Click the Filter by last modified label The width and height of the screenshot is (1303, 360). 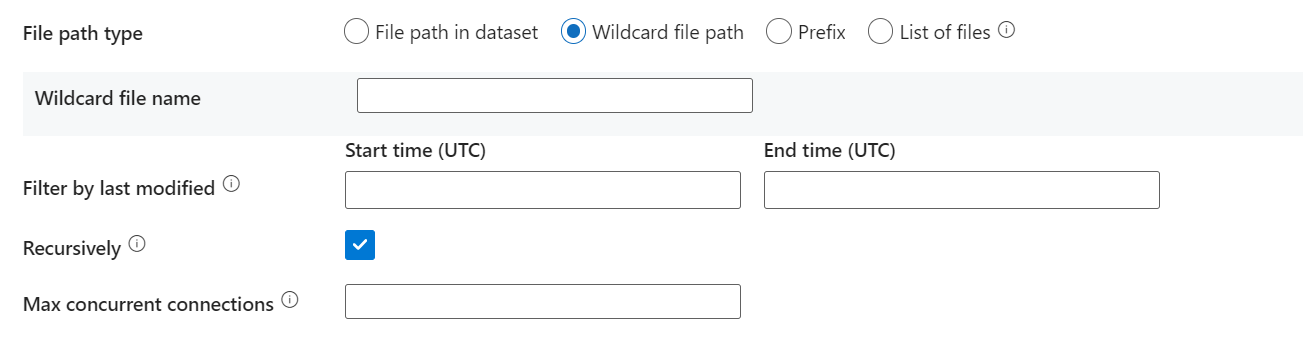[119, 188]
